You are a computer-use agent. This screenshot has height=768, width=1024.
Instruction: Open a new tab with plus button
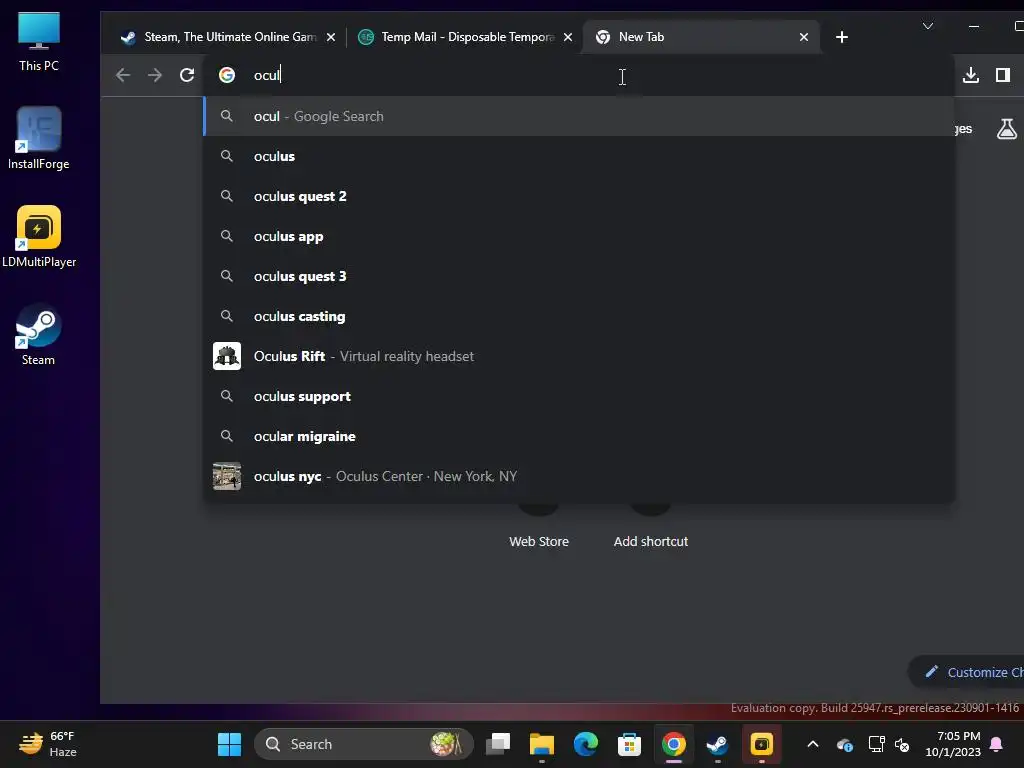842,37
